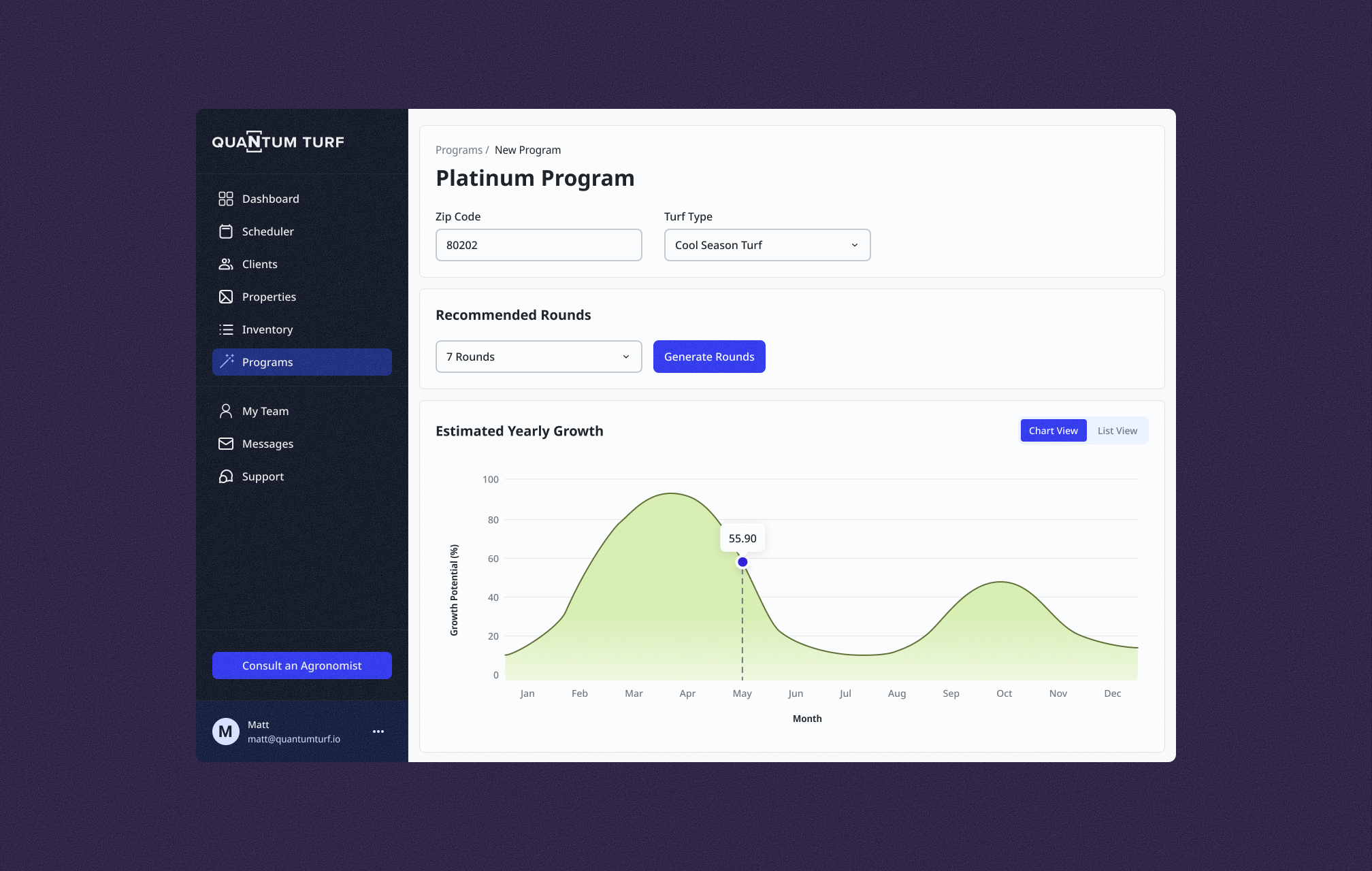Click the Messages envelope icon
The width and height of the screenshot is (1372, 871).
[226, 444]
